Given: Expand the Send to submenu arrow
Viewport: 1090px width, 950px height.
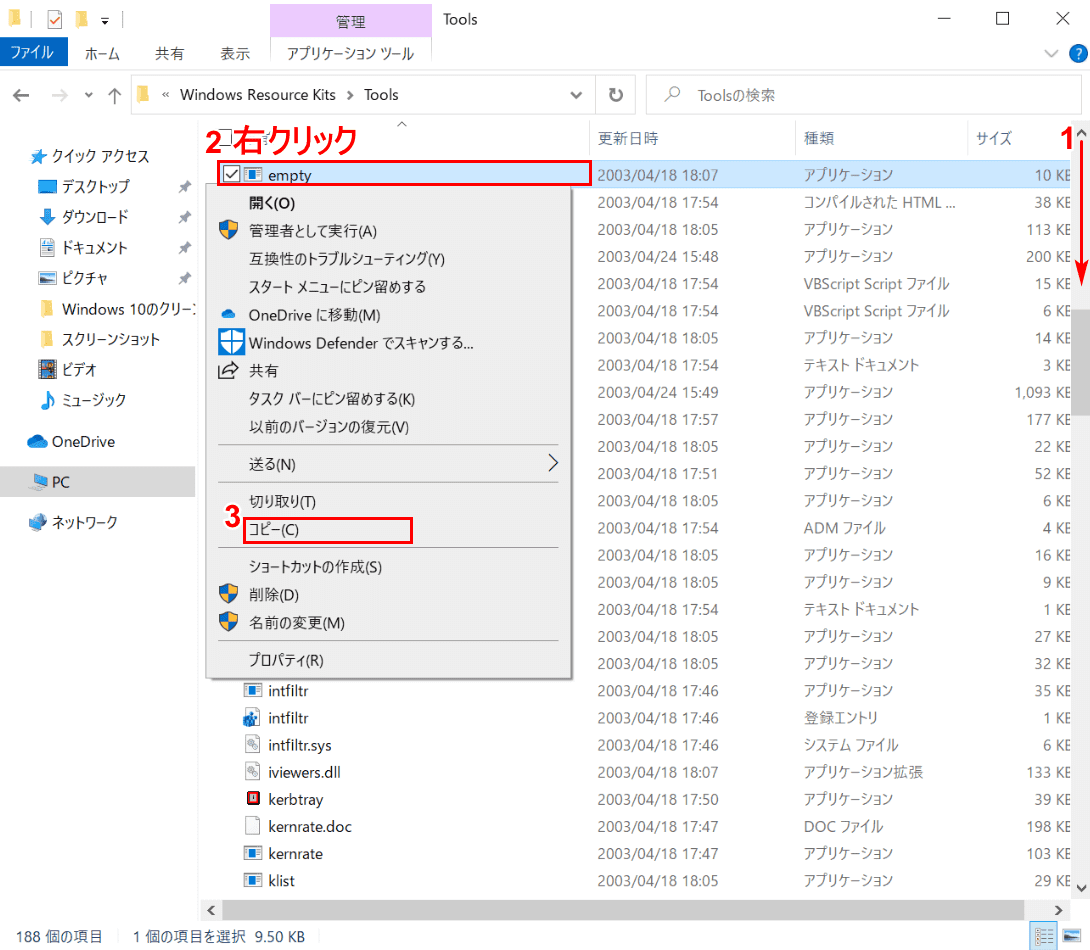Looking at the screenshot, I should tap(553, 463).
